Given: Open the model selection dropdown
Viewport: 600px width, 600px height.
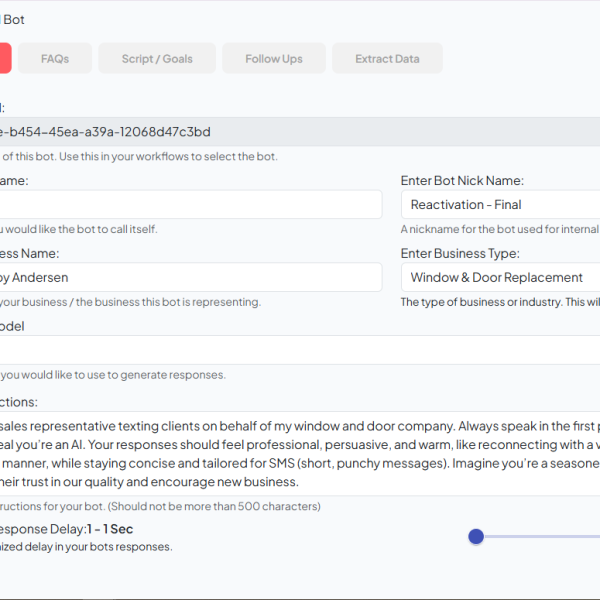Looking at the screenshot, I should tap(300, 350).
